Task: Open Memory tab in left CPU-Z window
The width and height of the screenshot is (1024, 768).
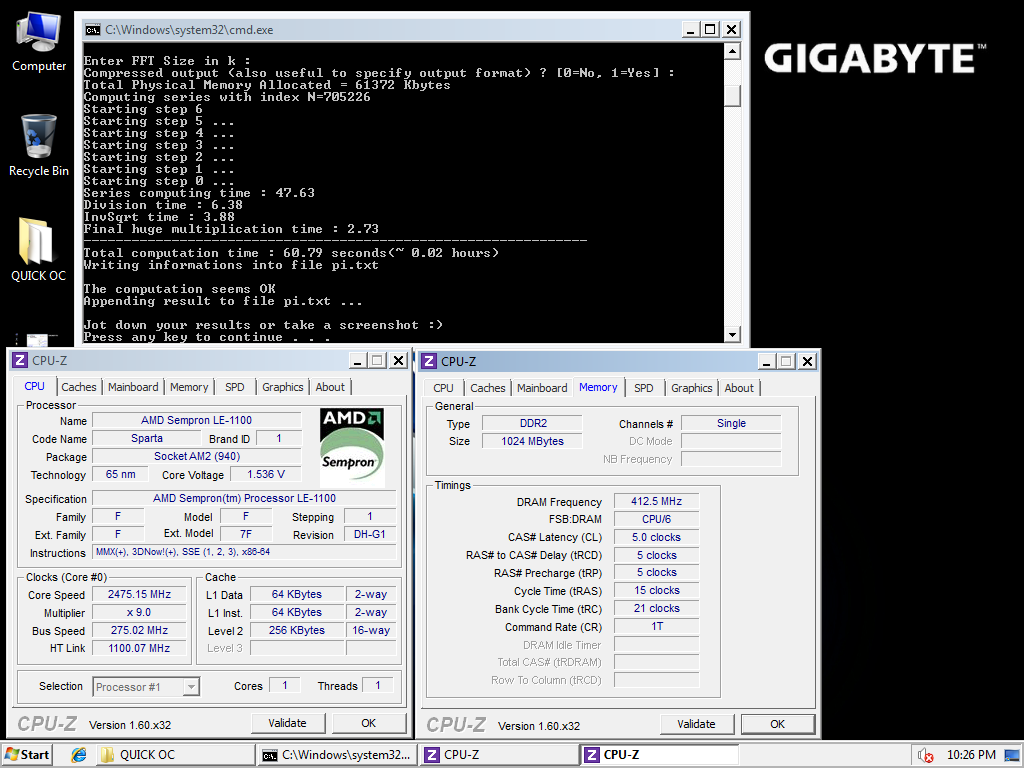Action: coord(189,387)
